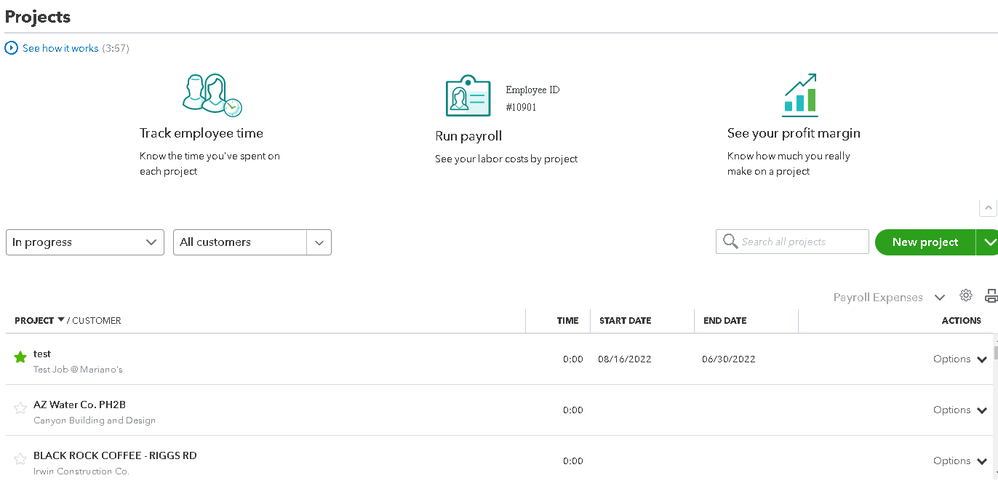998x489 pixels.
Task: Click the New project button
Action: pyautogui.click(x=925, y=242)
